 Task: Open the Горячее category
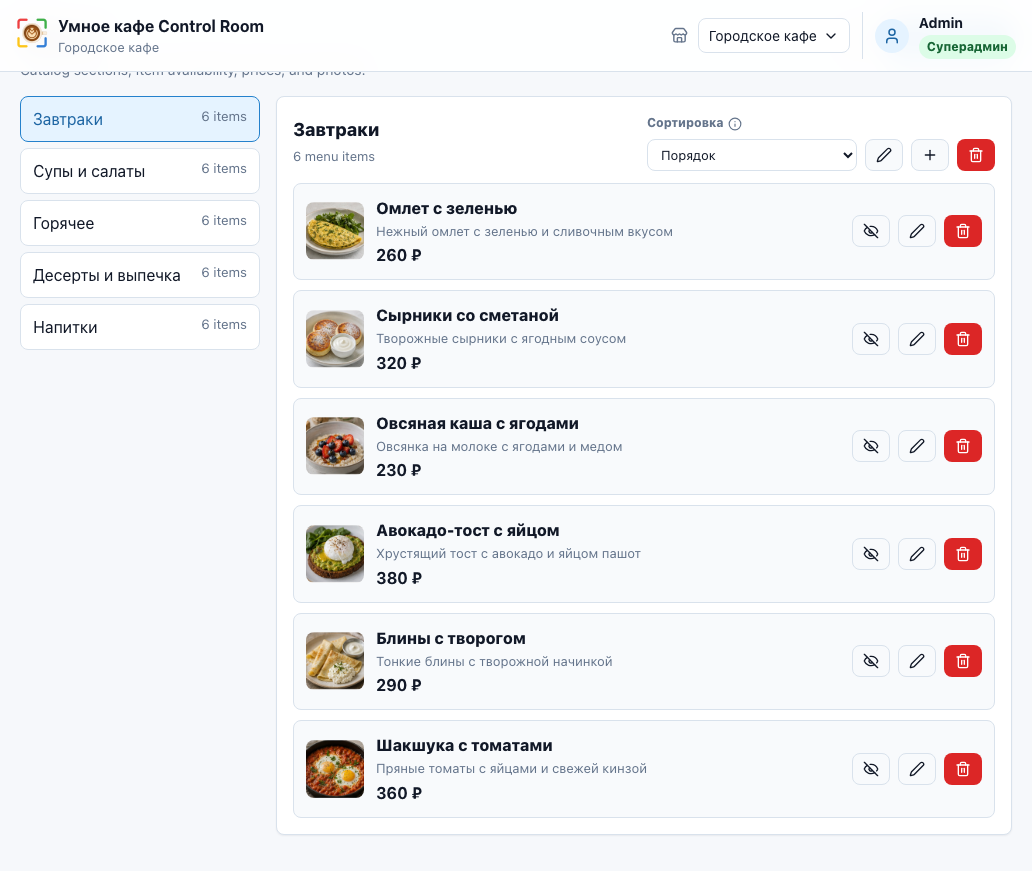point(140,223)
